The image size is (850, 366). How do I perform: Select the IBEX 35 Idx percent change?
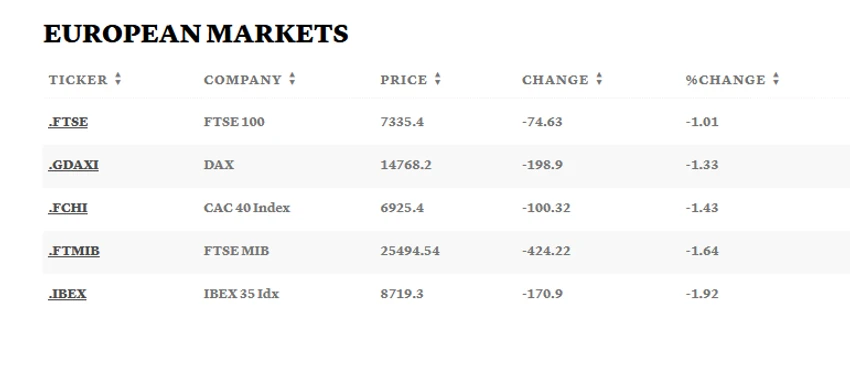click(x=702, y=294)
